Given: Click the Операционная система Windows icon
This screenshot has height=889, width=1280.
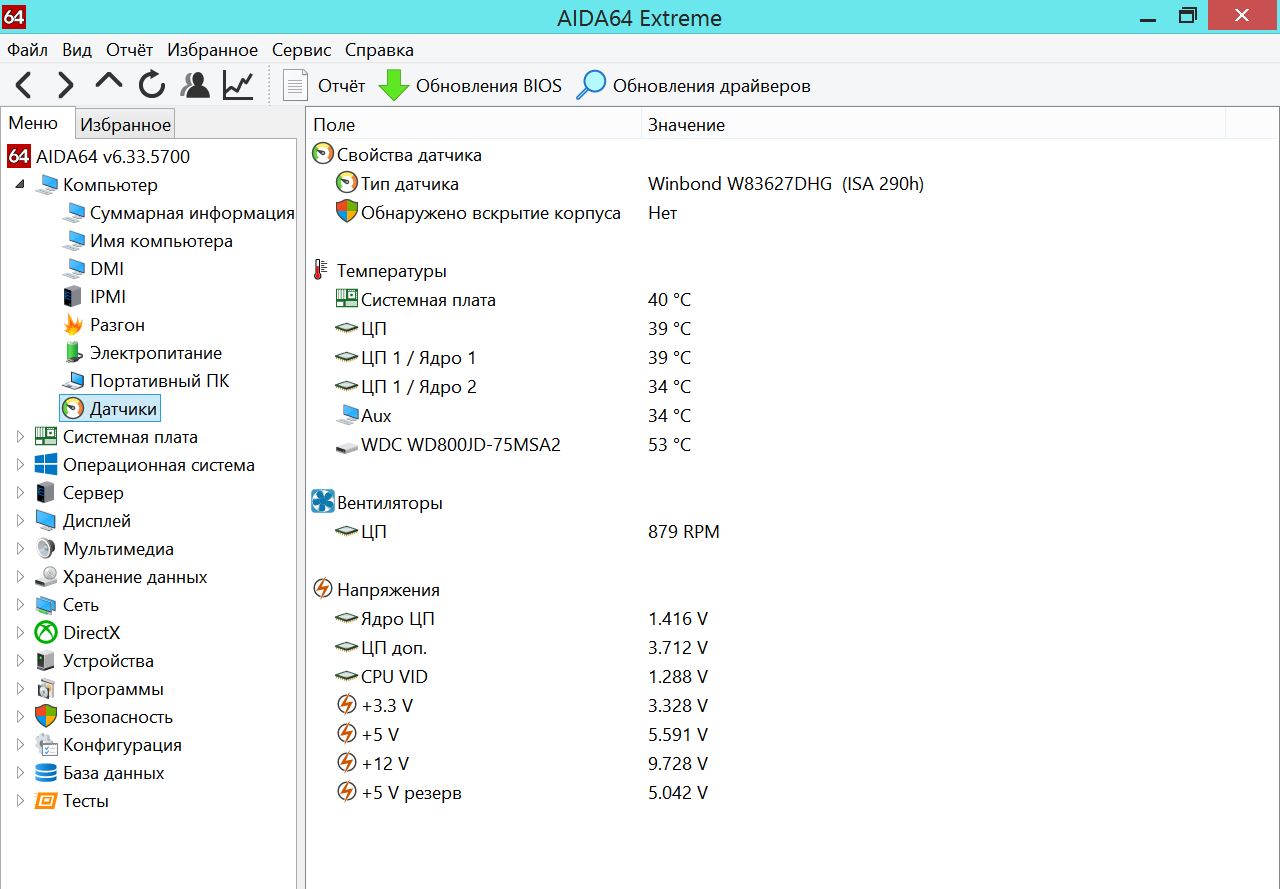Looking at the screenshot, I should pos(46,465).
